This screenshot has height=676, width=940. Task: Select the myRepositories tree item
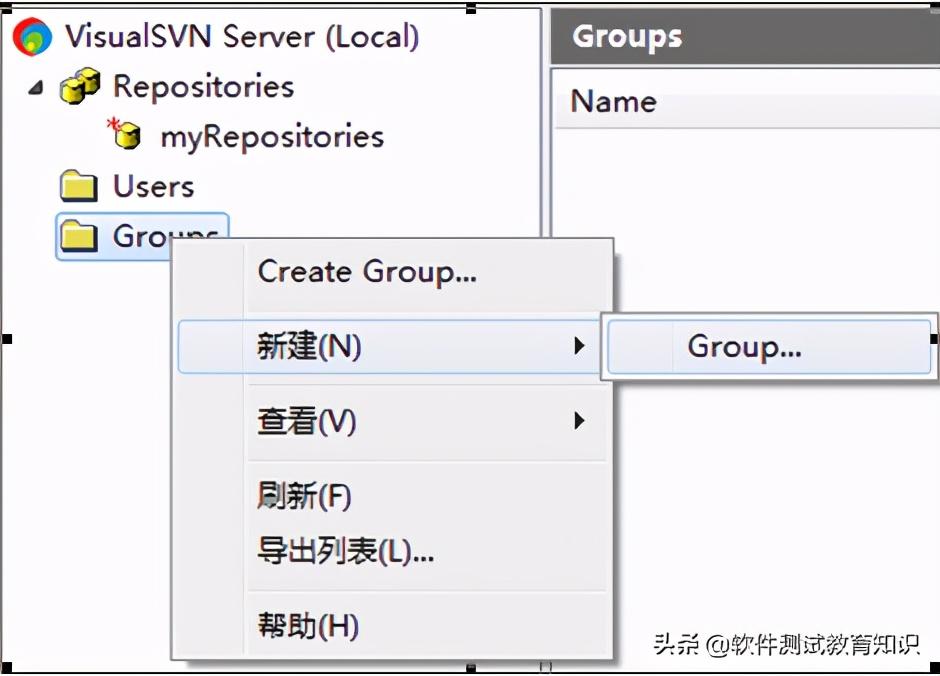270,136
